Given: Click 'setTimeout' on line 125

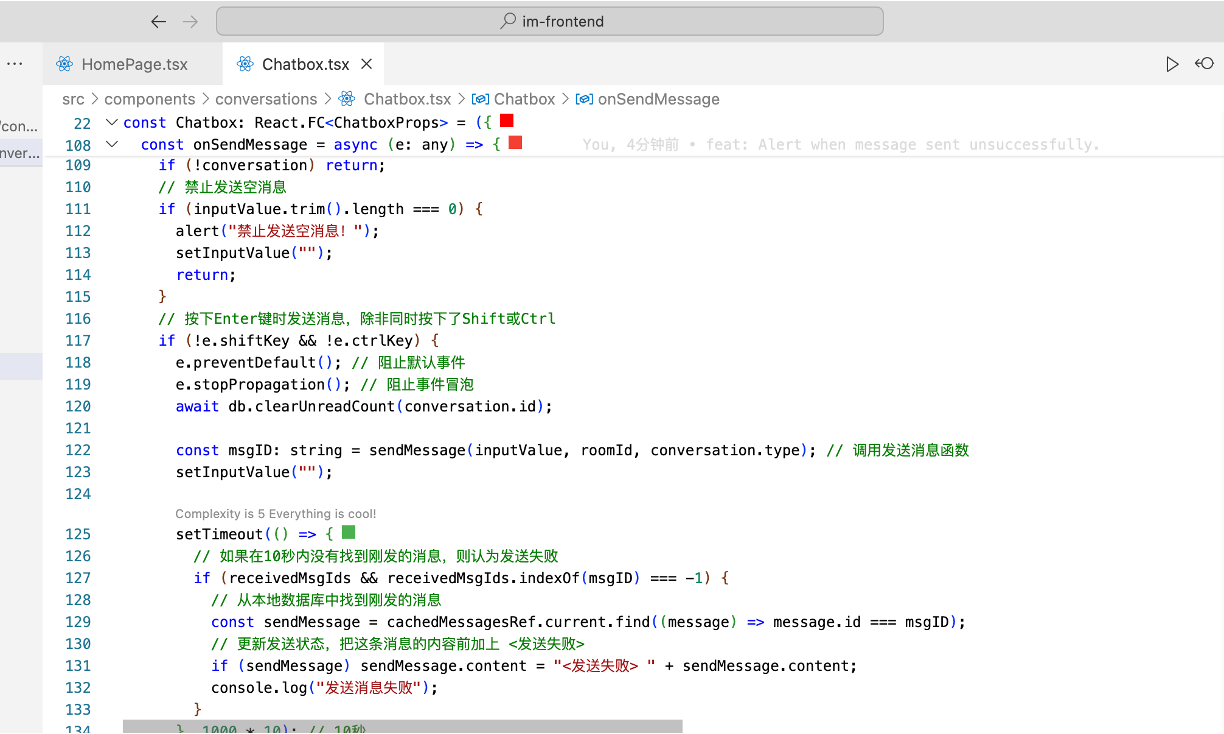Looking at the screenshot, I should pyautogui.click(x=220, y=535).
